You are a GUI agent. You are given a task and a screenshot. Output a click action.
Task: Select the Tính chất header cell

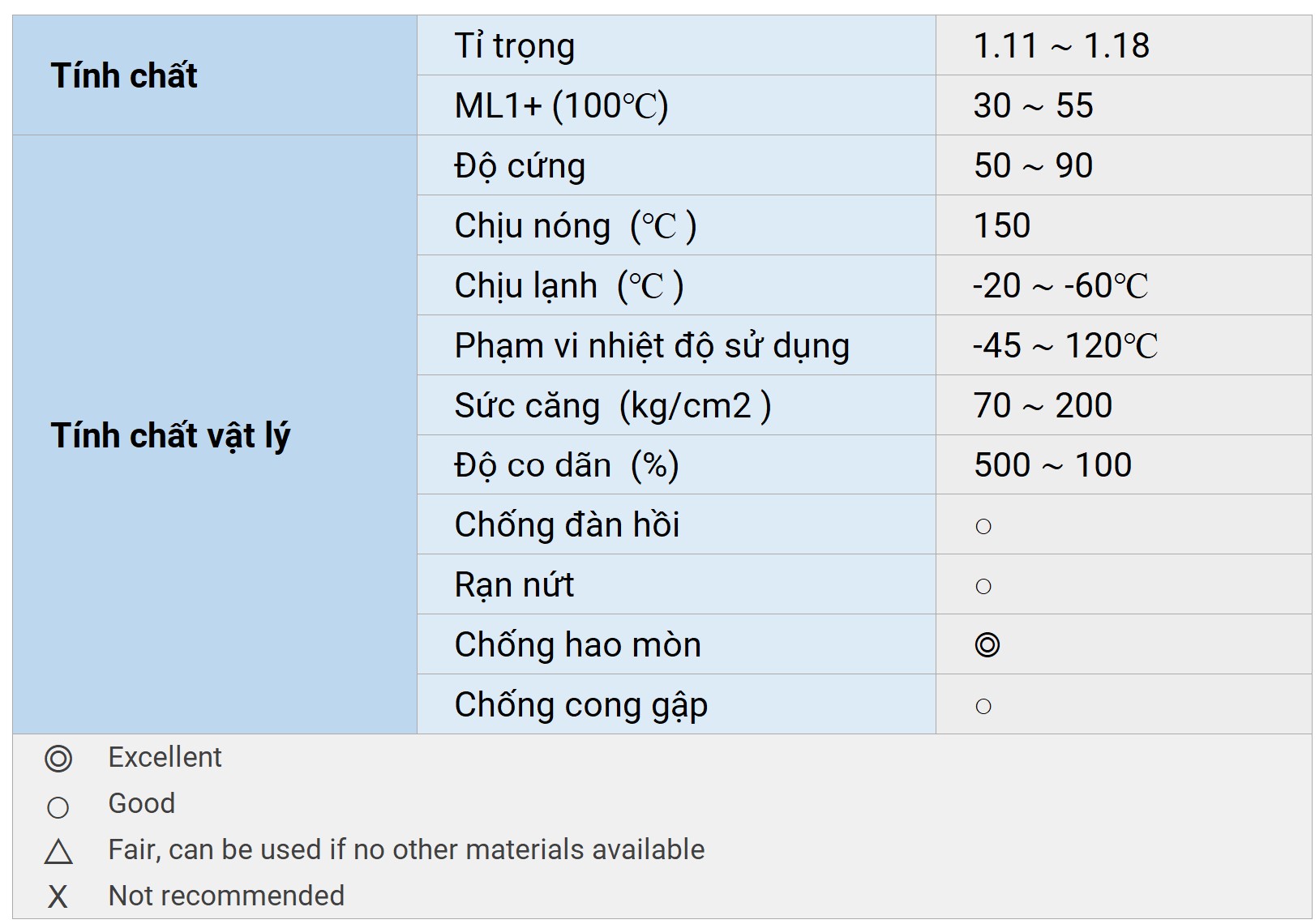pos(124,75)
